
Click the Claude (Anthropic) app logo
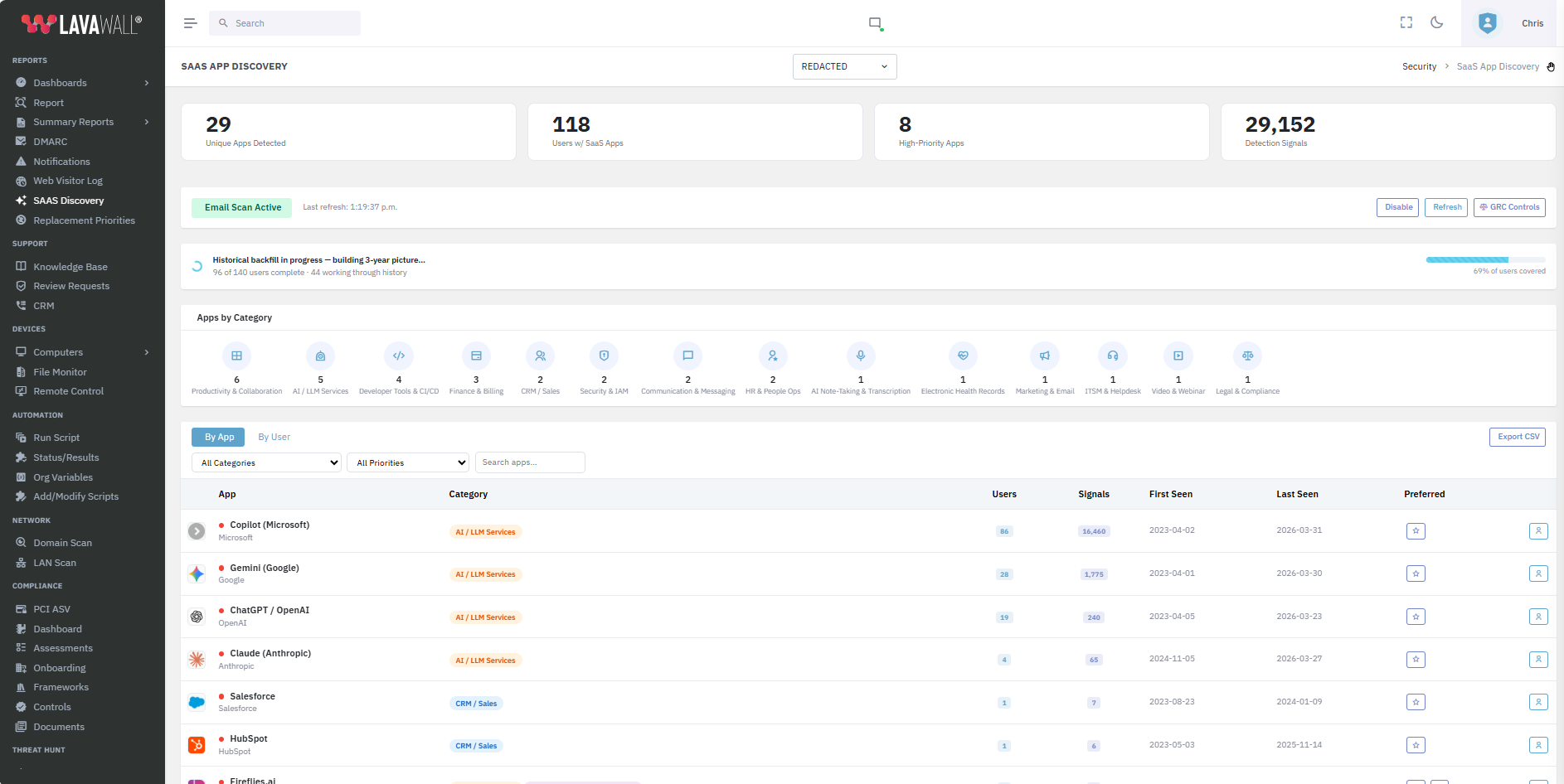point(197,659)
